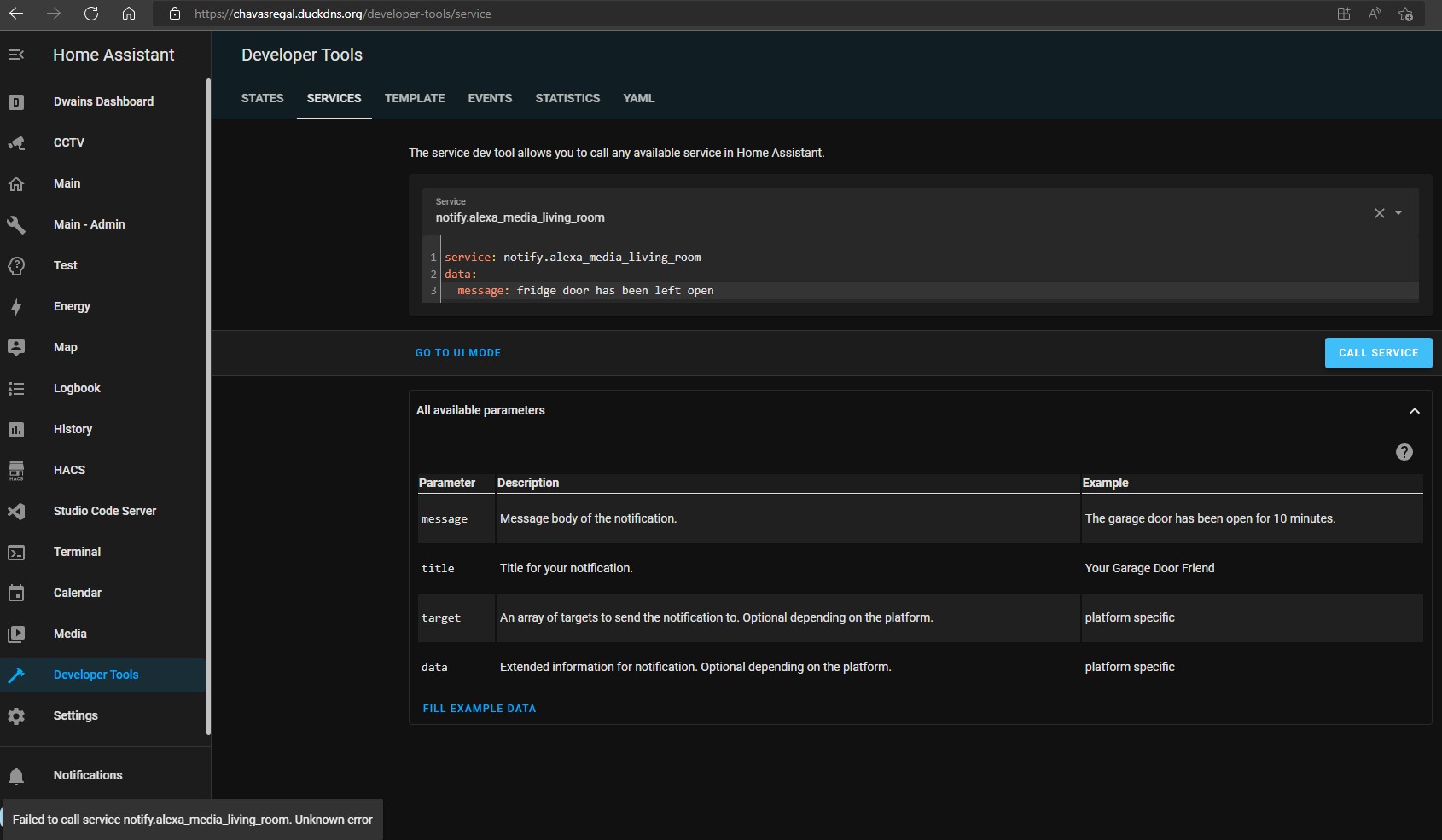Click the sidebar scrollbar
This screenshot has width=1442, height=840.
[208, 407]
